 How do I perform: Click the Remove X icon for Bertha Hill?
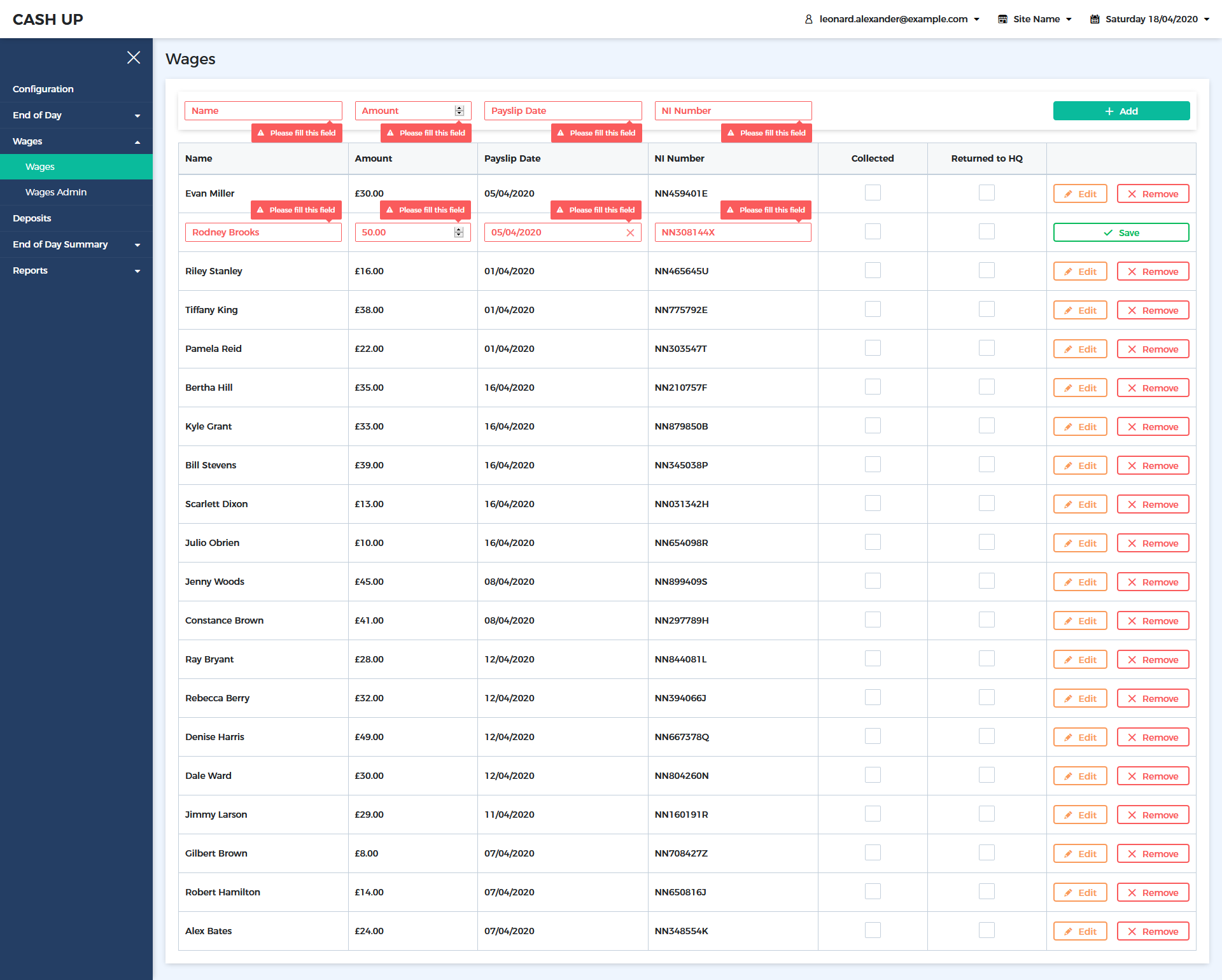point(1132,388)
